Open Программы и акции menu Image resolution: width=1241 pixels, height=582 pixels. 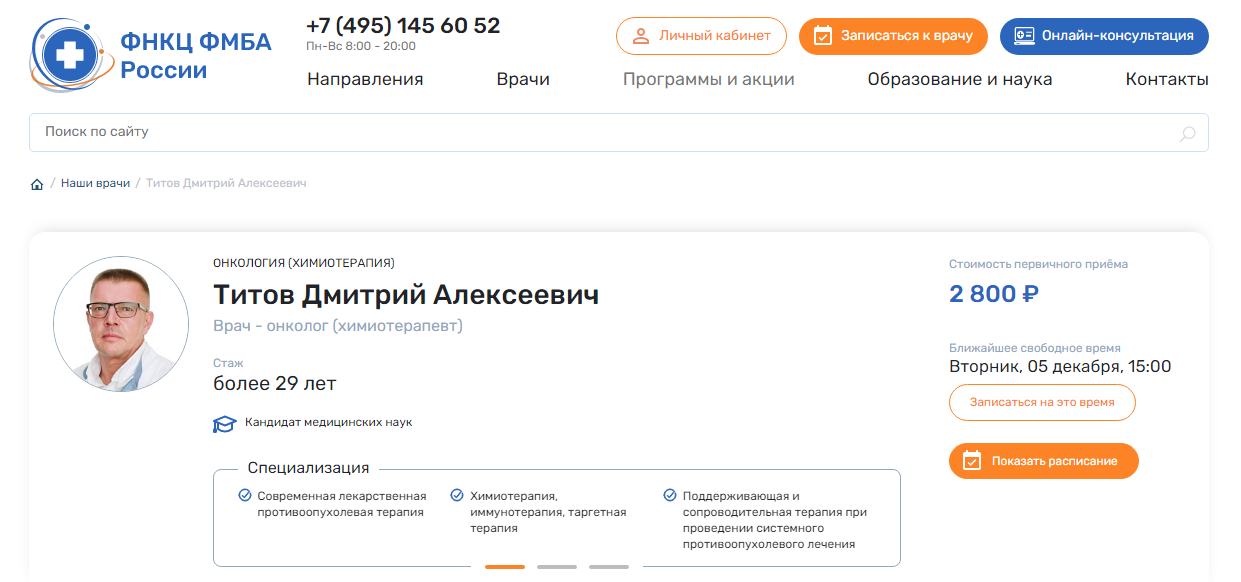709,79
